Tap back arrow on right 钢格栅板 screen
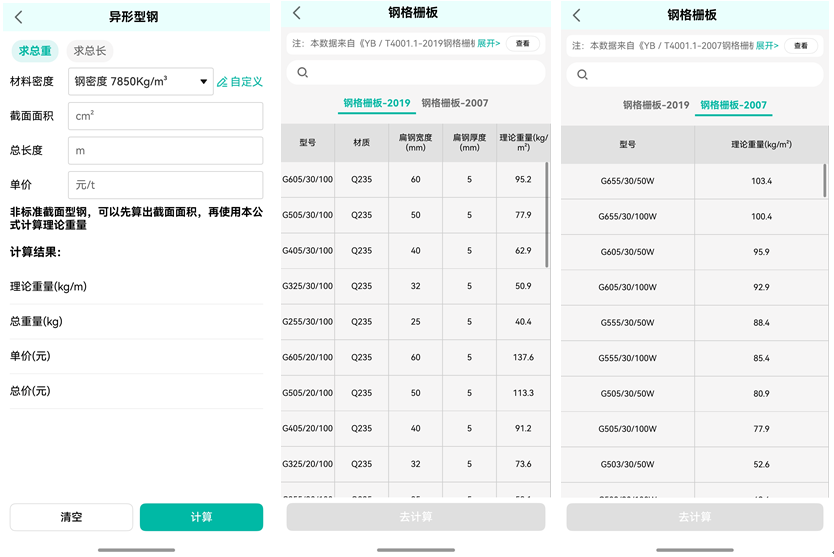This screenshot has width=834, height=557. (x=577, y=14)
